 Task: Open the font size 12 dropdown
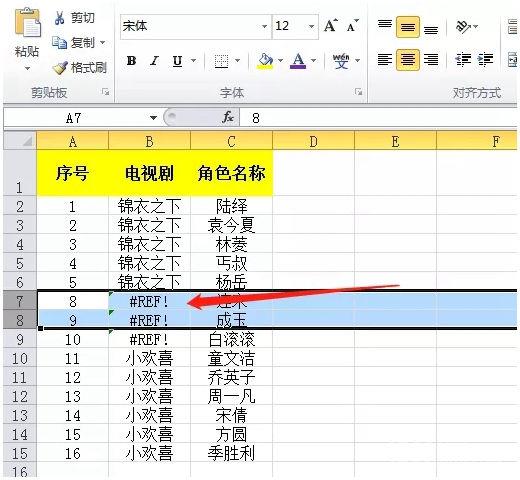click(311, 26)
